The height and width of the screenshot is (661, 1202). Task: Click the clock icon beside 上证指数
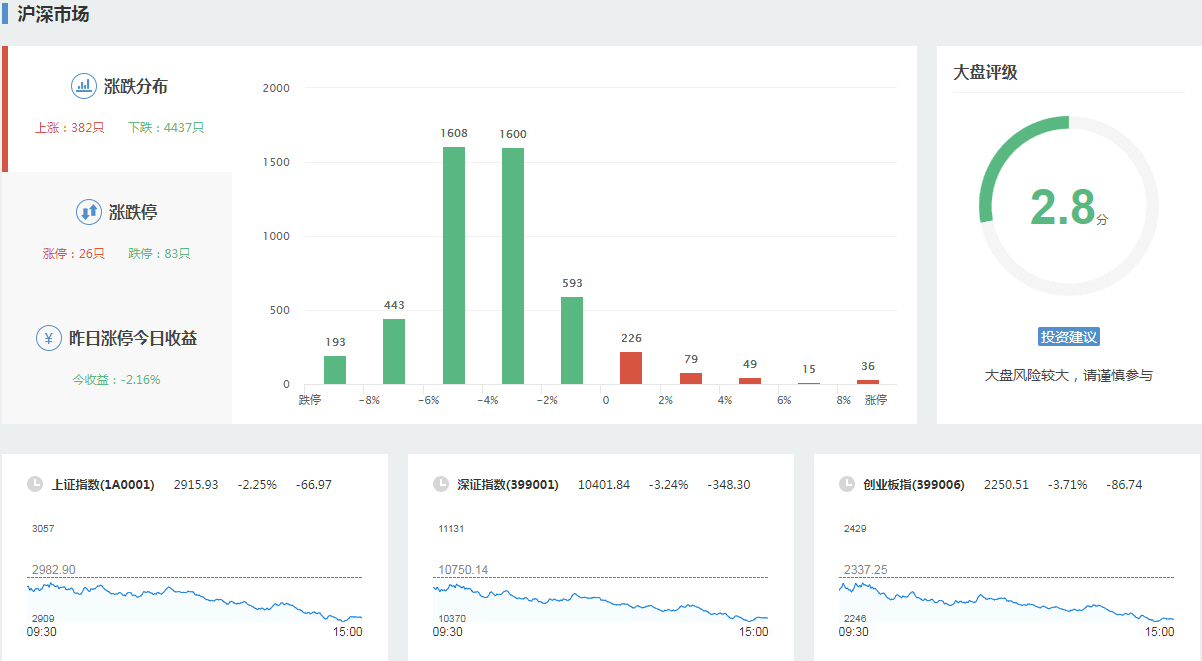coord(35,485)
